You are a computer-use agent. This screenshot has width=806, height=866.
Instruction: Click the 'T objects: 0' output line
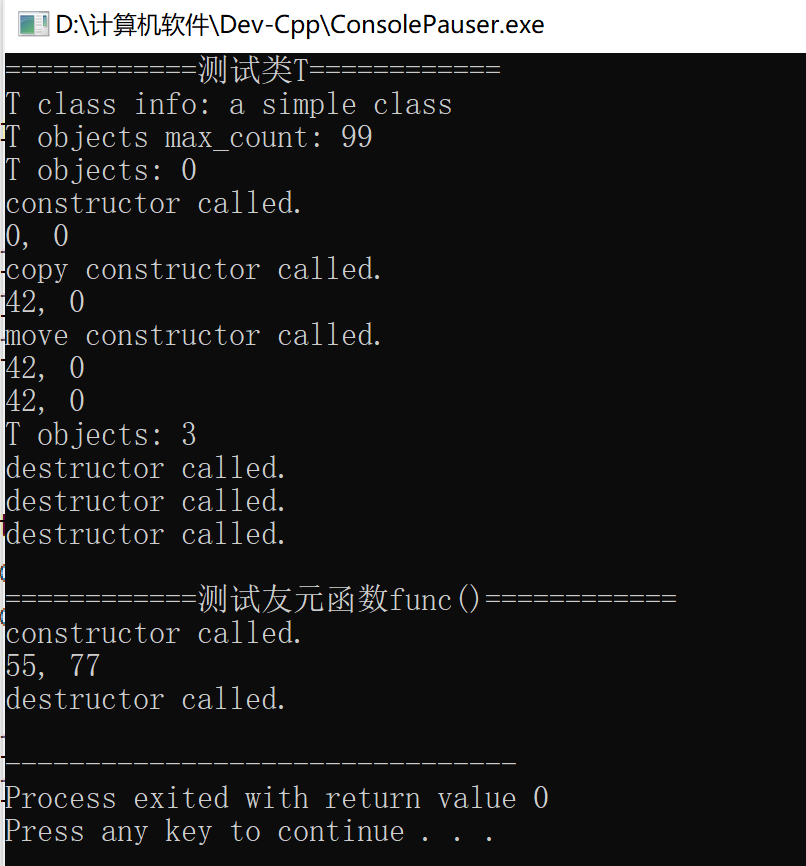tap(101, 170)
